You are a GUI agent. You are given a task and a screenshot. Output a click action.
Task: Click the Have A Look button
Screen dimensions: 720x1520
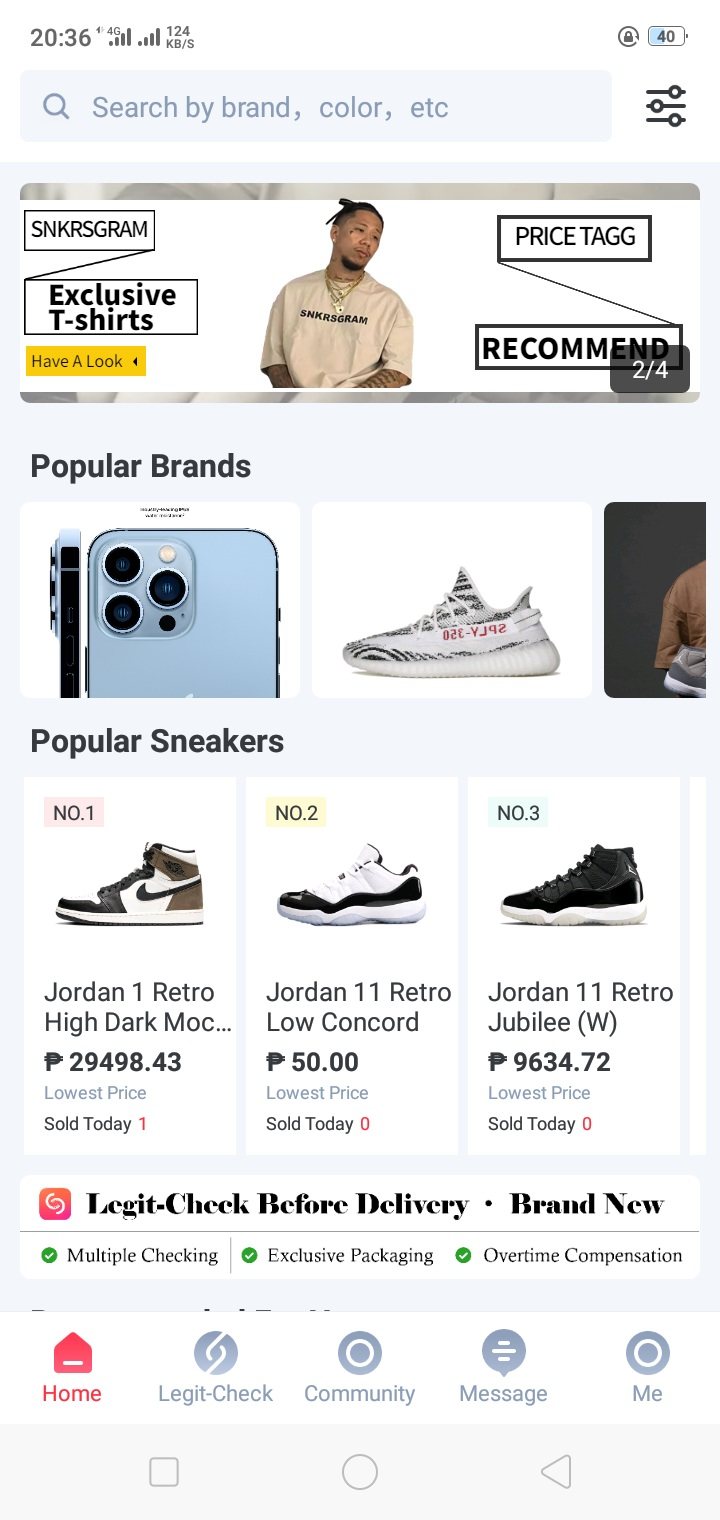point(86,361)
